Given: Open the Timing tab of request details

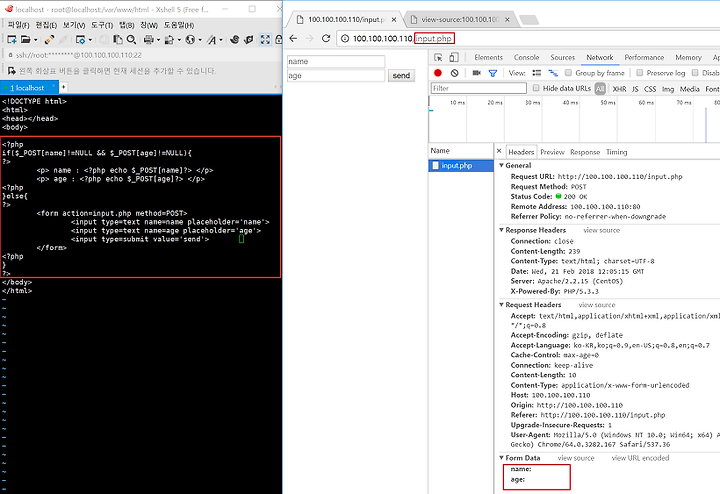Looking at the screenshot, I should [x=616, y=152].
